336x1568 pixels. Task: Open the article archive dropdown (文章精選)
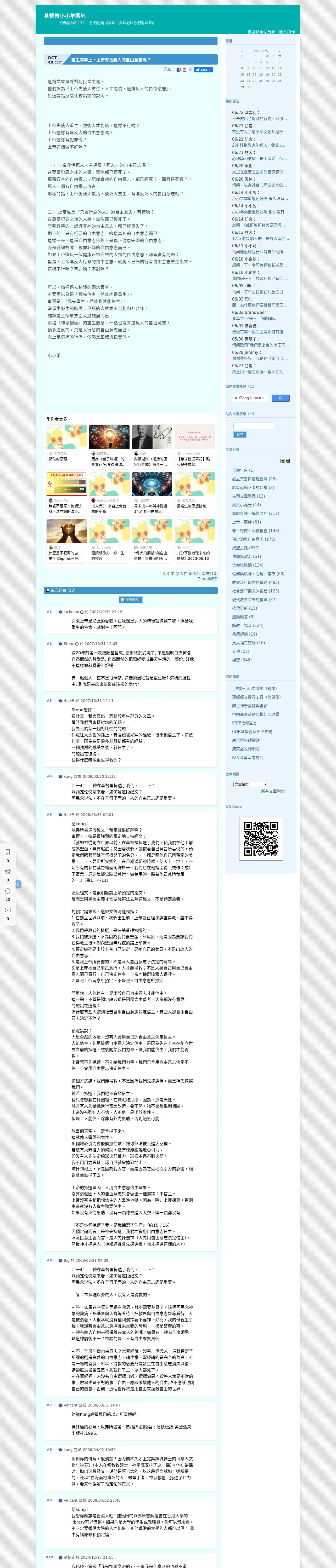(x=251, y=784)
